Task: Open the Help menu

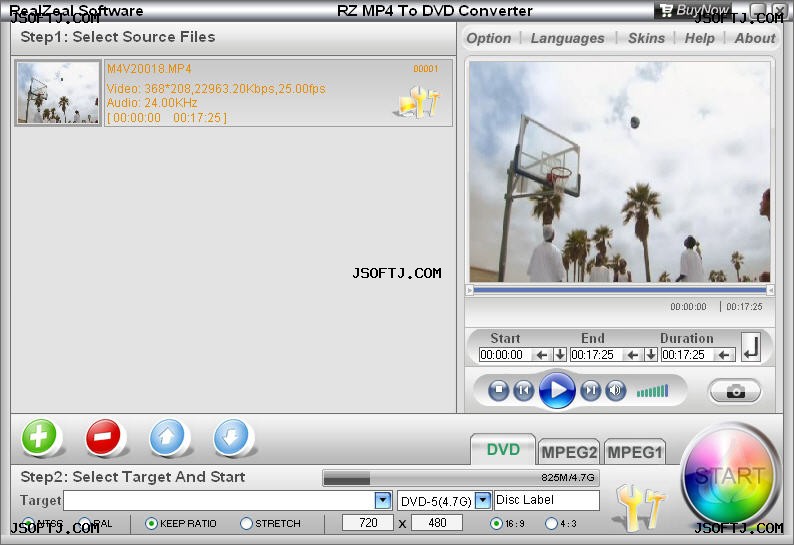Action: click(x=700, y=38)
